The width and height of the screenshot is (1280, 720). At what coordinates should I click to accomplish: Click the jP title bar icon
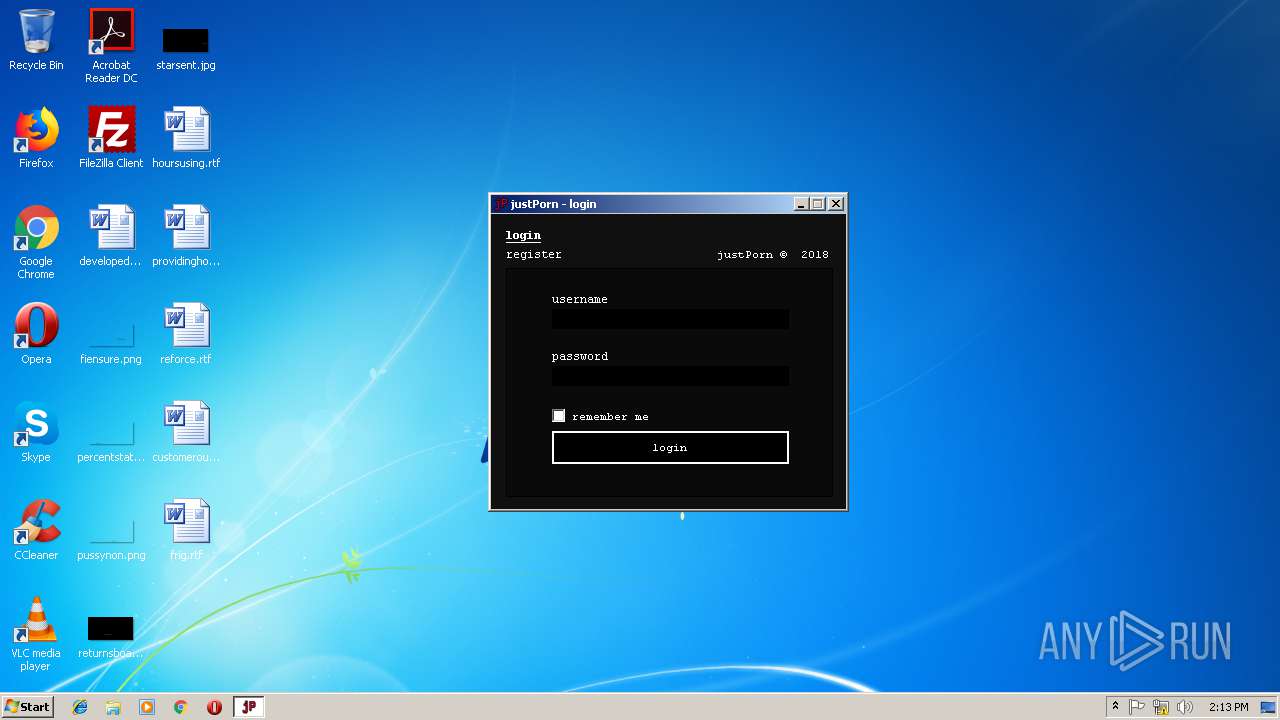tap(501, 204)
